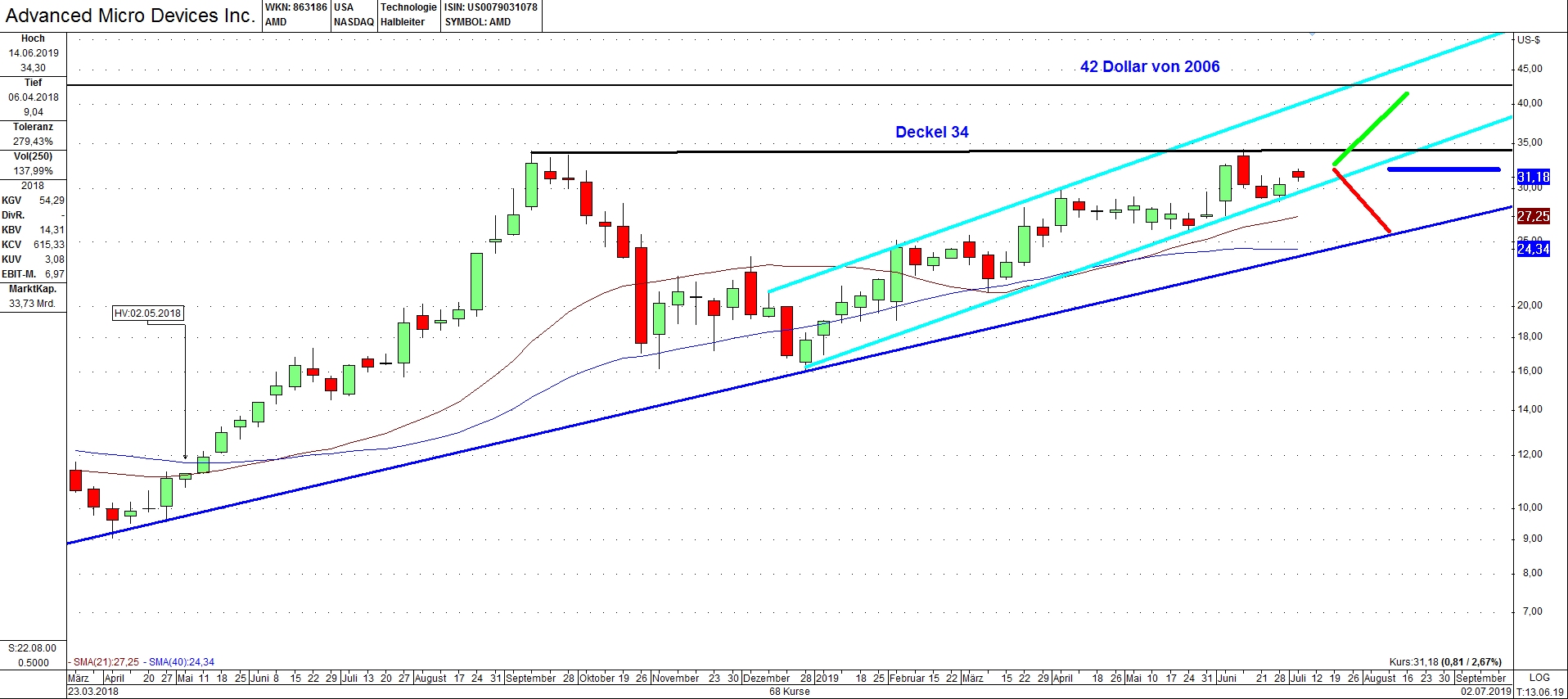1568x699 pixels.
Task: Click the 'LOG' scale label
Action: pyautogui.click(x=1539, y=678)
